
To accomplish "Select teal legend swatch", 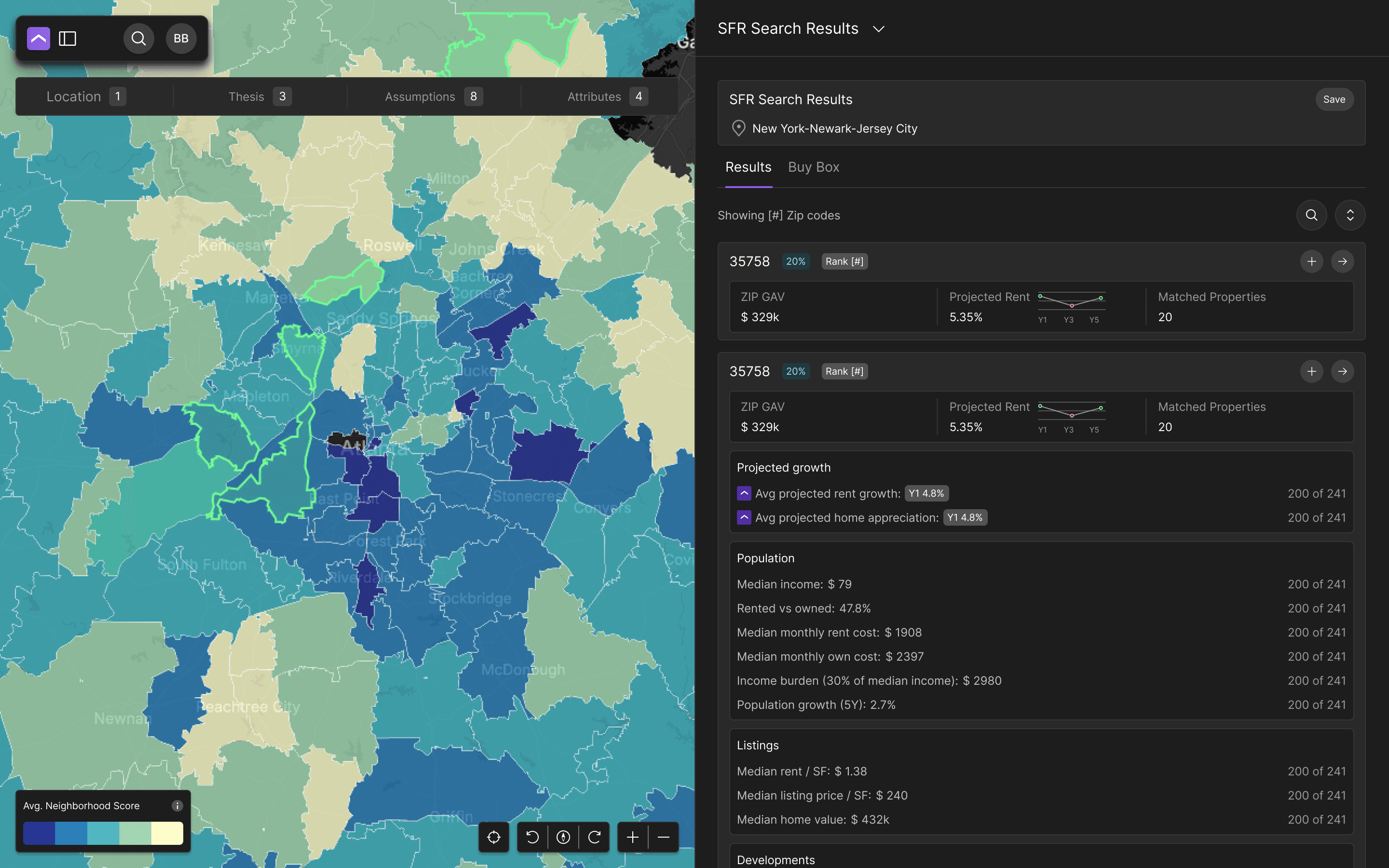I will click(x=103, y=834).
